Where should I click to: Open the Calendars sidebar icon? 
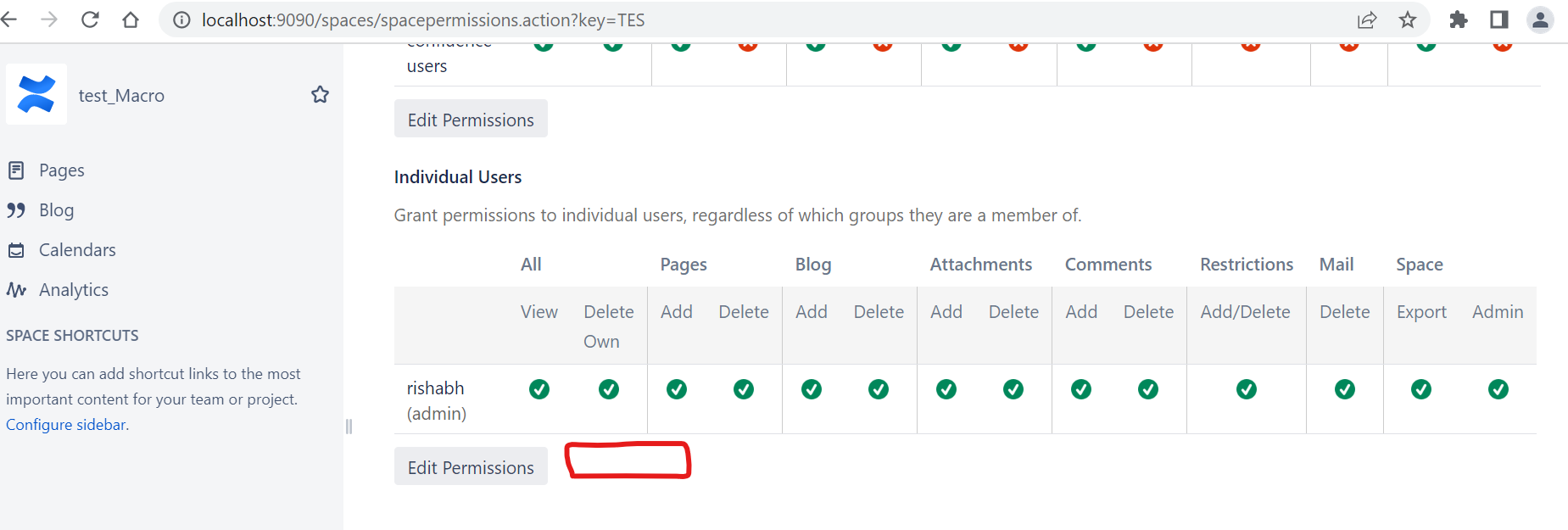point(17,249)
